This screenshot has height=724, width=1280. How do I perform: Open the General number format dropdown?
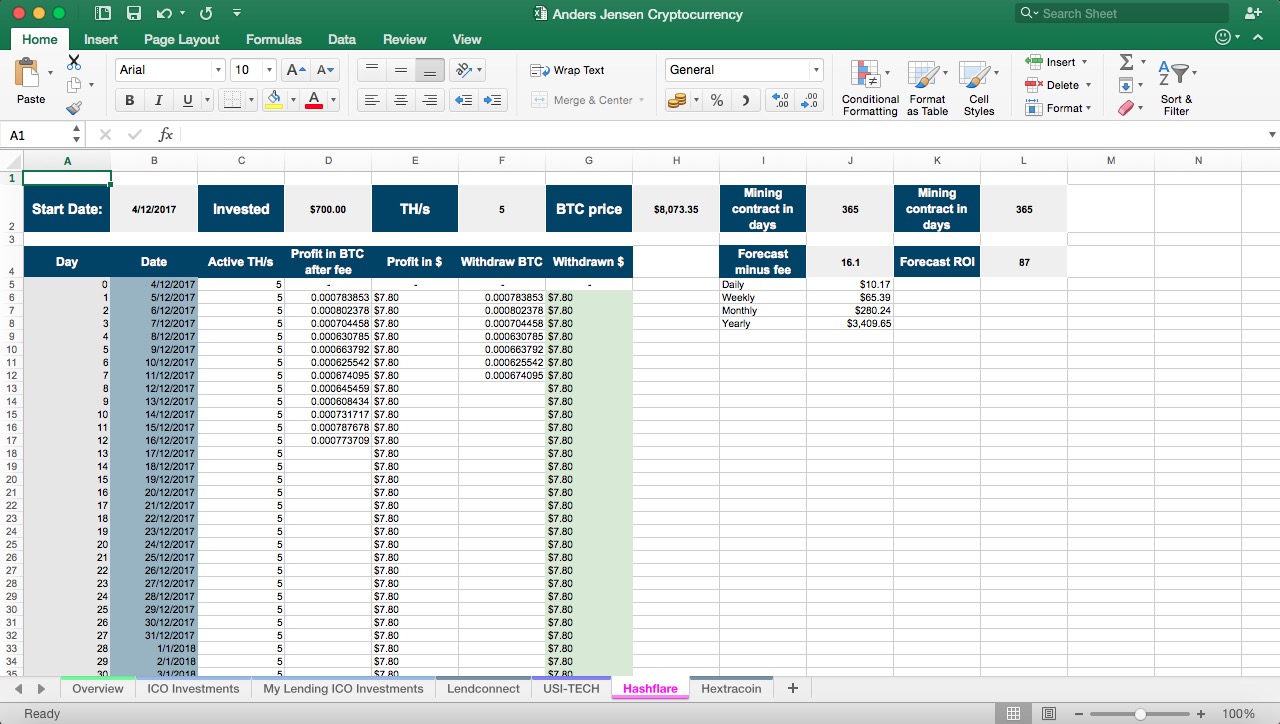click(x=816, y=70)
